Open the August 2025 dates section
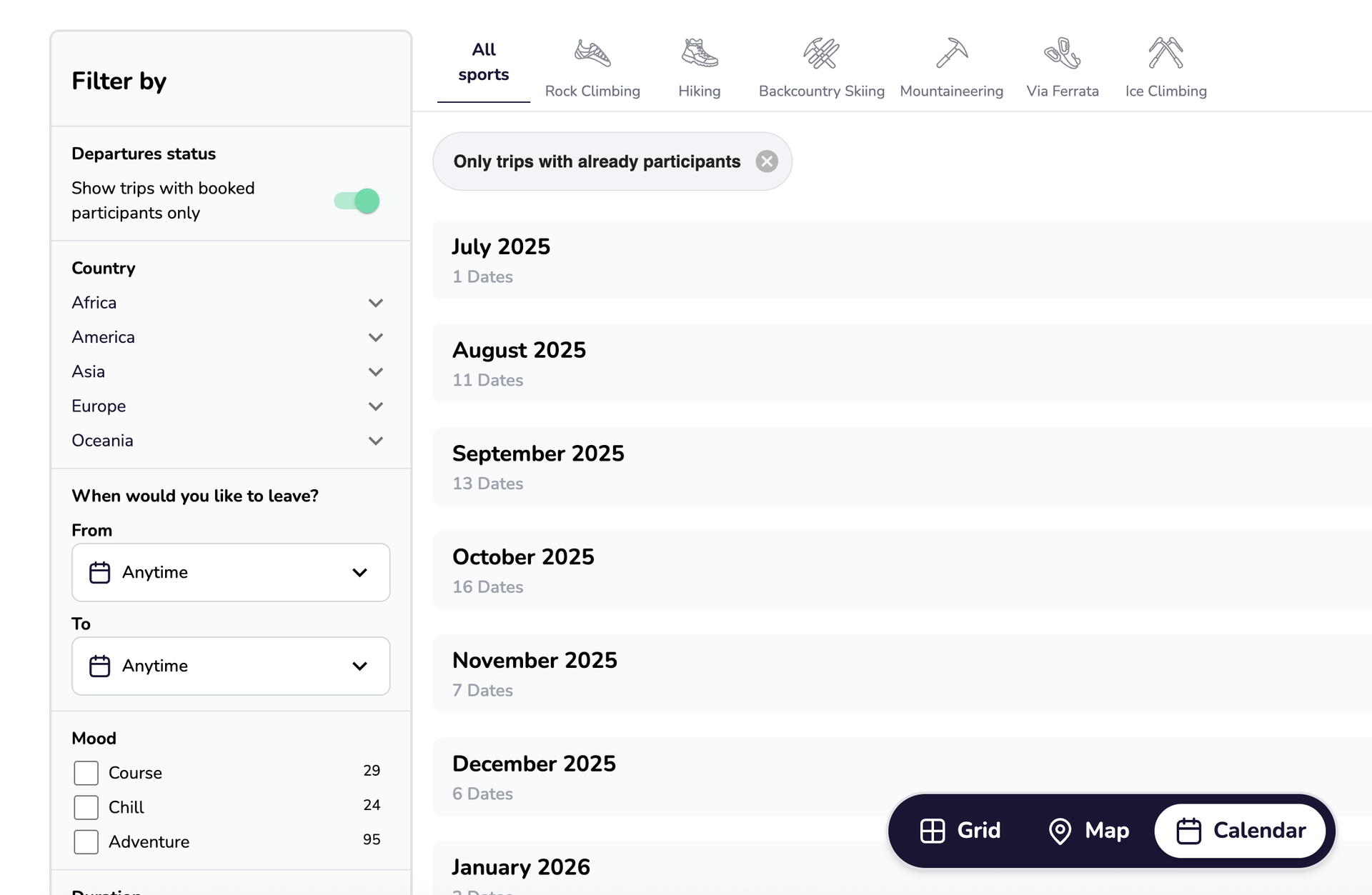Viewport: 1372px width, 895px height. (x=902, y=364)
